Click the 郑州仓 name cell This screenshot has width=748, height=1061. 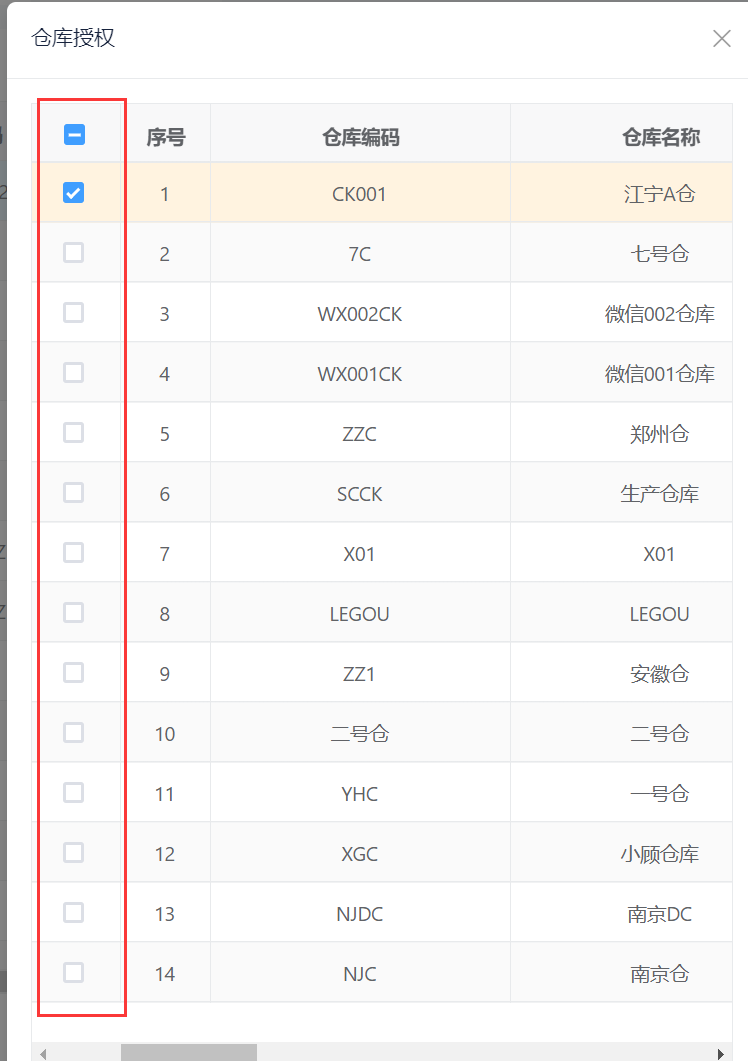point(621,434)
